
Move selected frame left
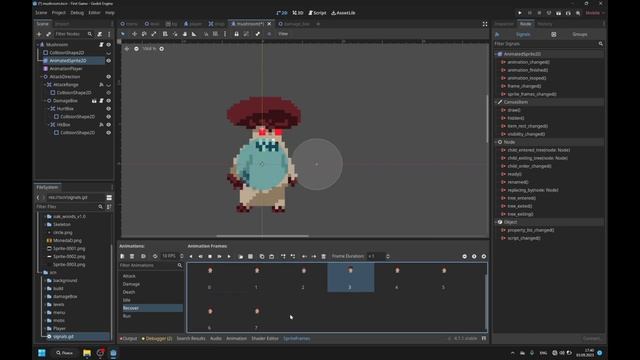click(304, 256)
